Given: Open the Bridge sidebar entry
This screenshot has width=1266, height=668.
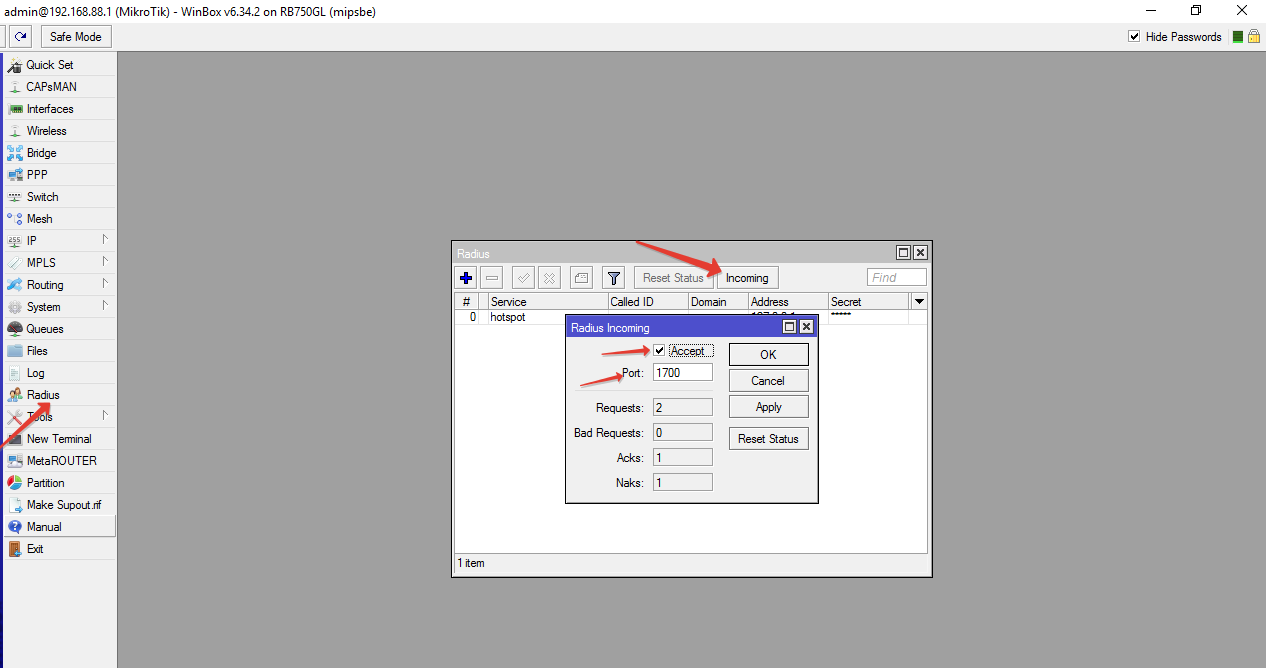Looking at the screenshot, I should (x=41, y=153).
